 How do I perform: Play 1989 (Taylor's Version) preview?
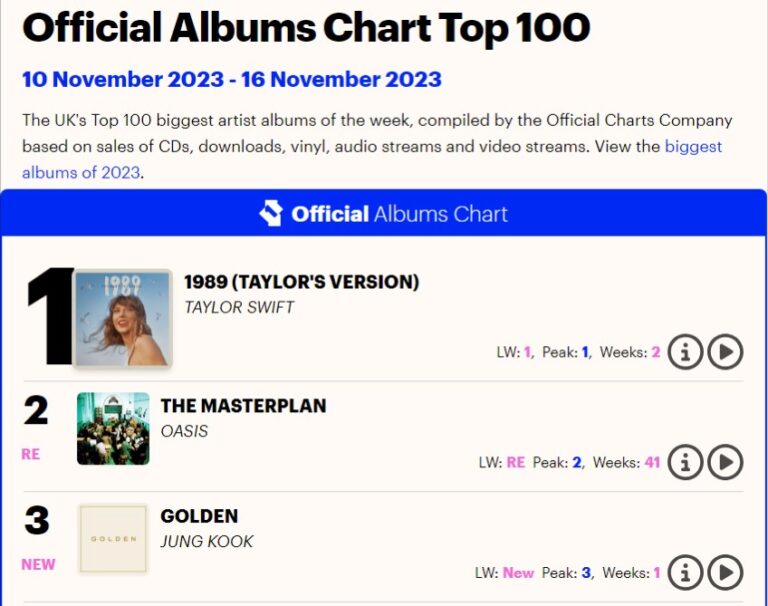coord(725,352)
